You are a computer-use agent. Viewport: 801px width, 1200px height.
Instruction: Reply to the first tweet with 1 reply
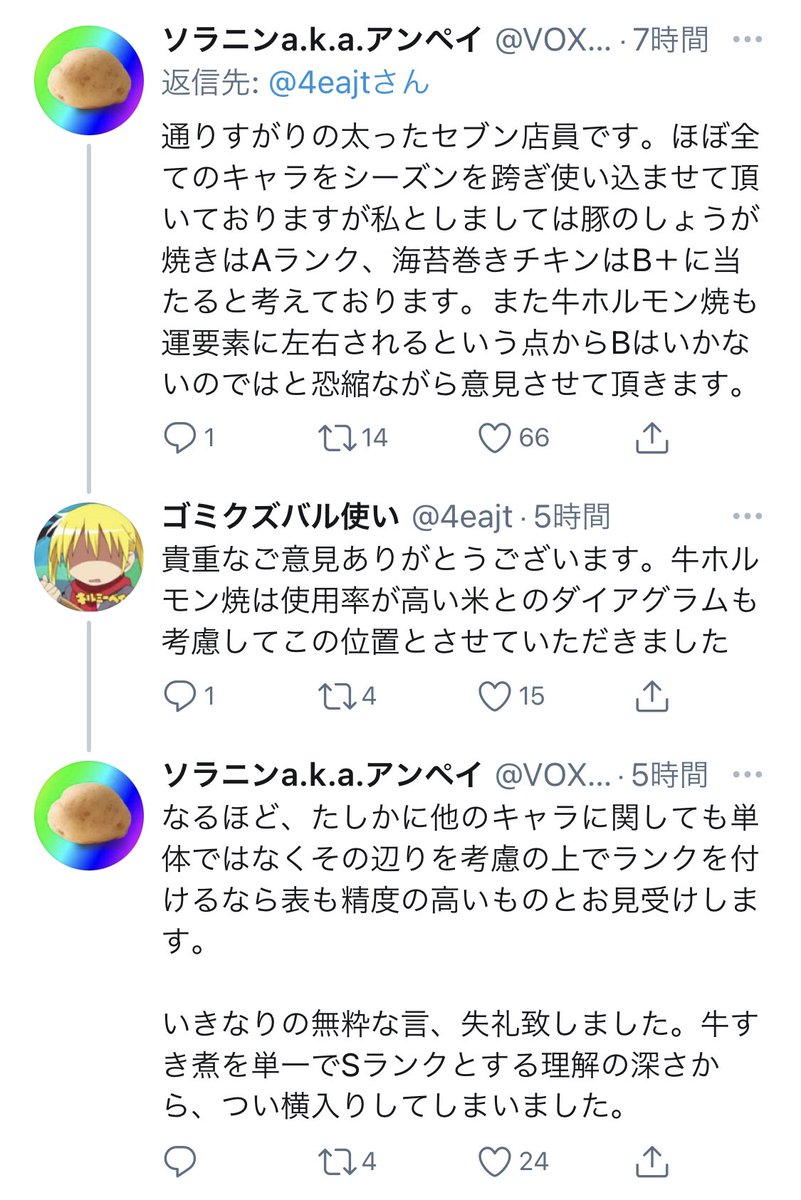click(178, 437)
